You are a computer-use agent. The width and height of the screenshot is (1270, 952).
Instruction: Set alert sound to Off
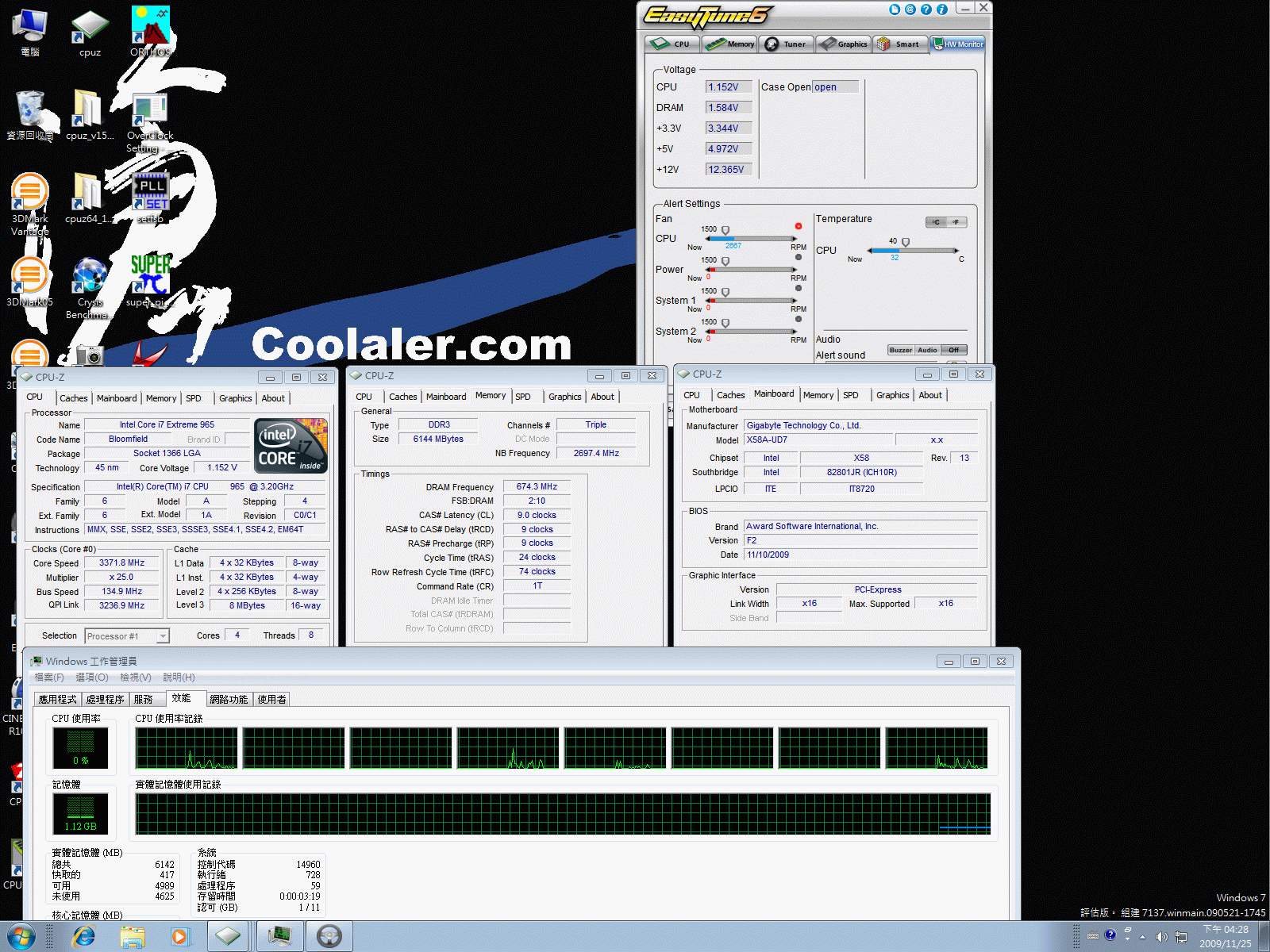[x=953, y=350]
